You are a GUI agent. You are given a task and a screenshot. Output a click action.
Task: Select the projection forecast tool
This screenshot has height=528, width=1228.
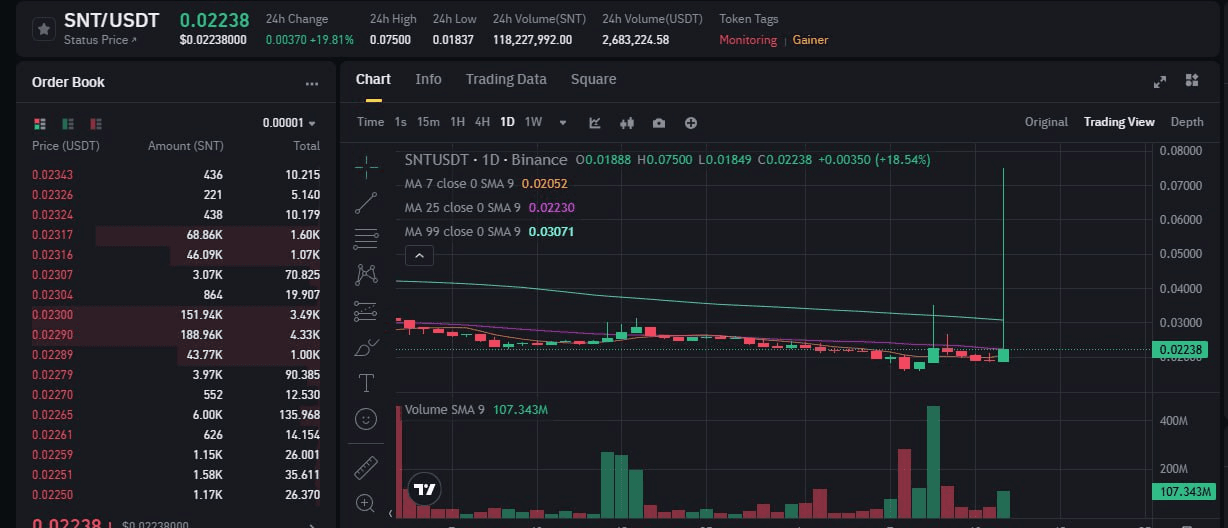(x=367, y=311)
